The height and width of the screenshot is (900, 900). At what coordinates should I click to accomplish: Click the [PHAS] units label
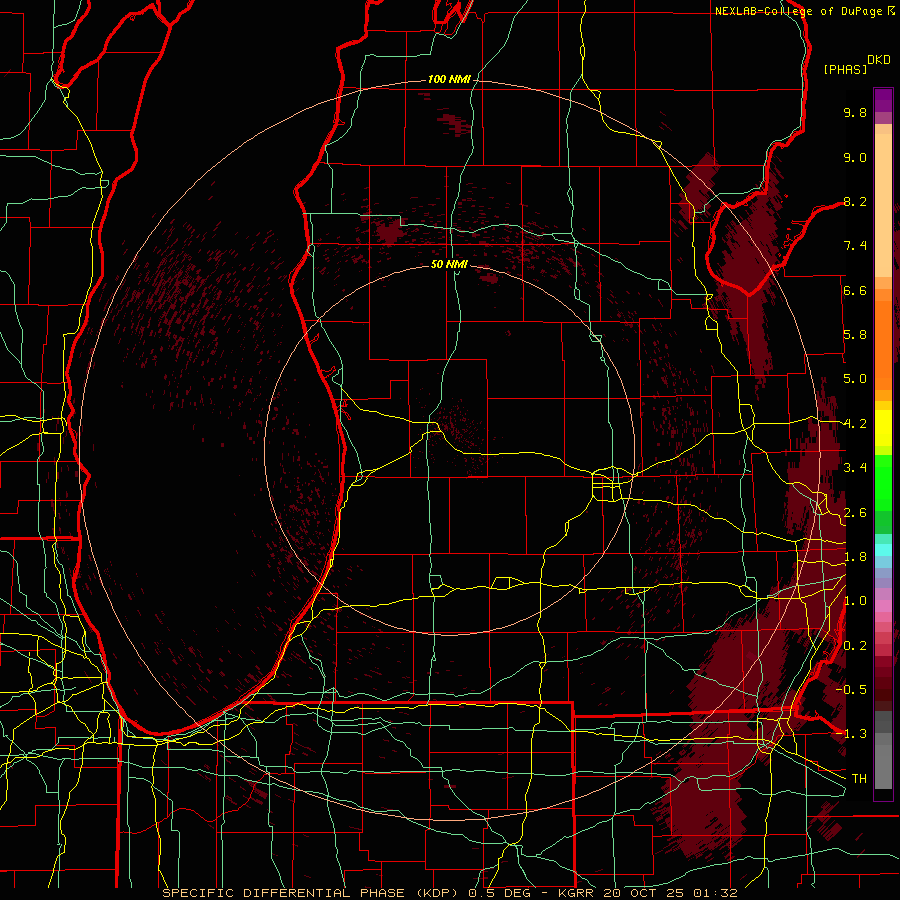coord(845,69)
